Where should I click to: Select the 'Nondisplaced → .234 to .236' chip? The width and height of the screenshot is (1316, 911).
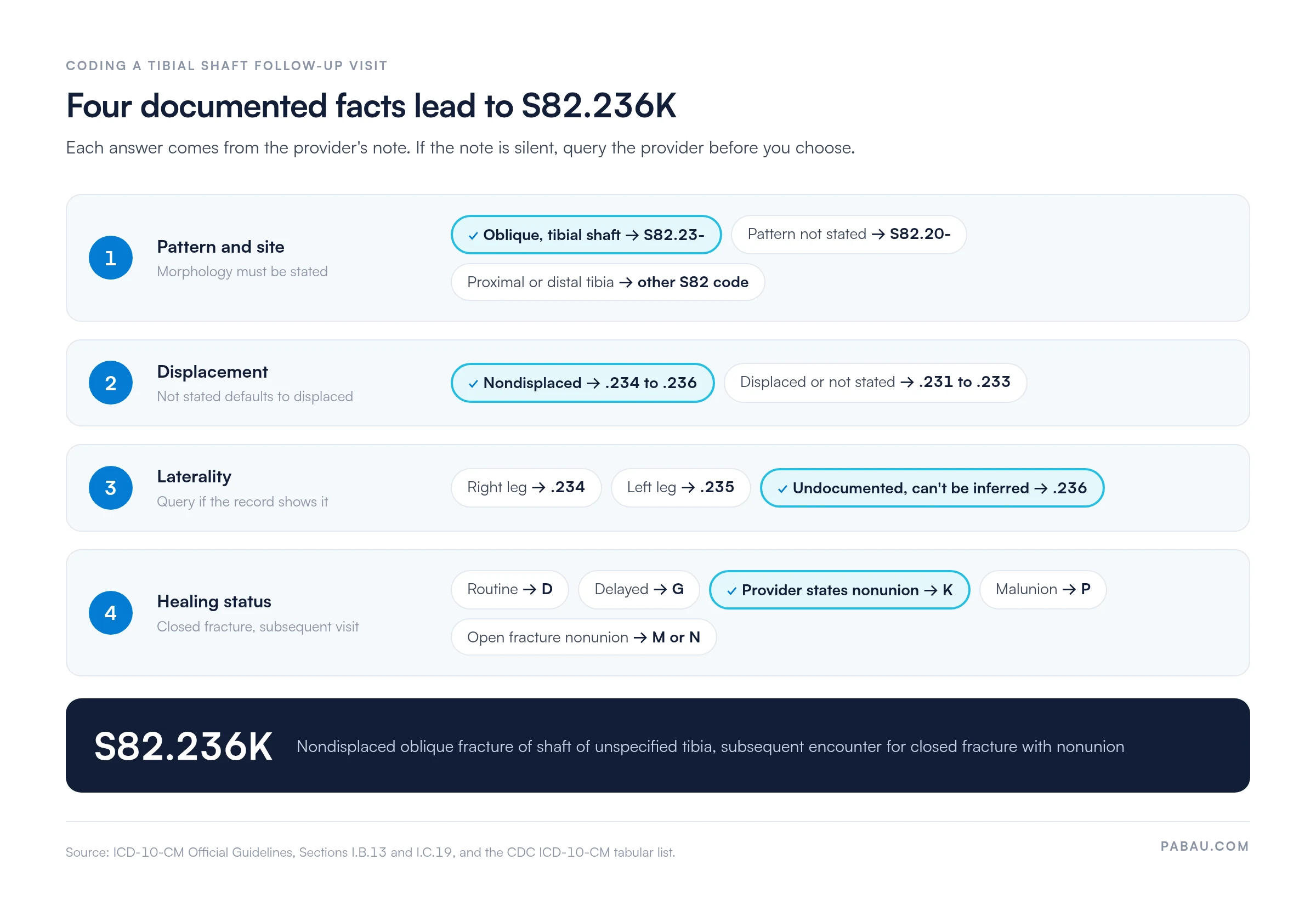tap(582, 383)
